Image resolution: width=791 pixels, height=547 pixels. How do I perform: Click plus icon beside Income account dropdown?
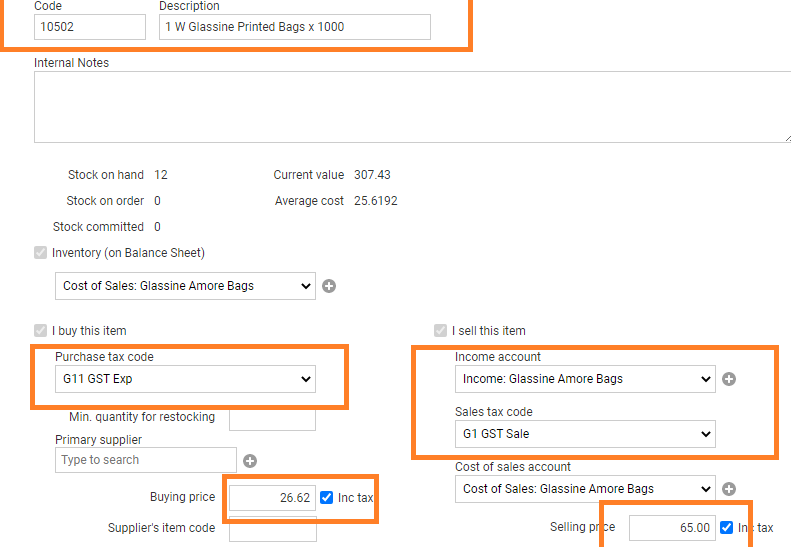pyautogui.click(x=729, y=379)
